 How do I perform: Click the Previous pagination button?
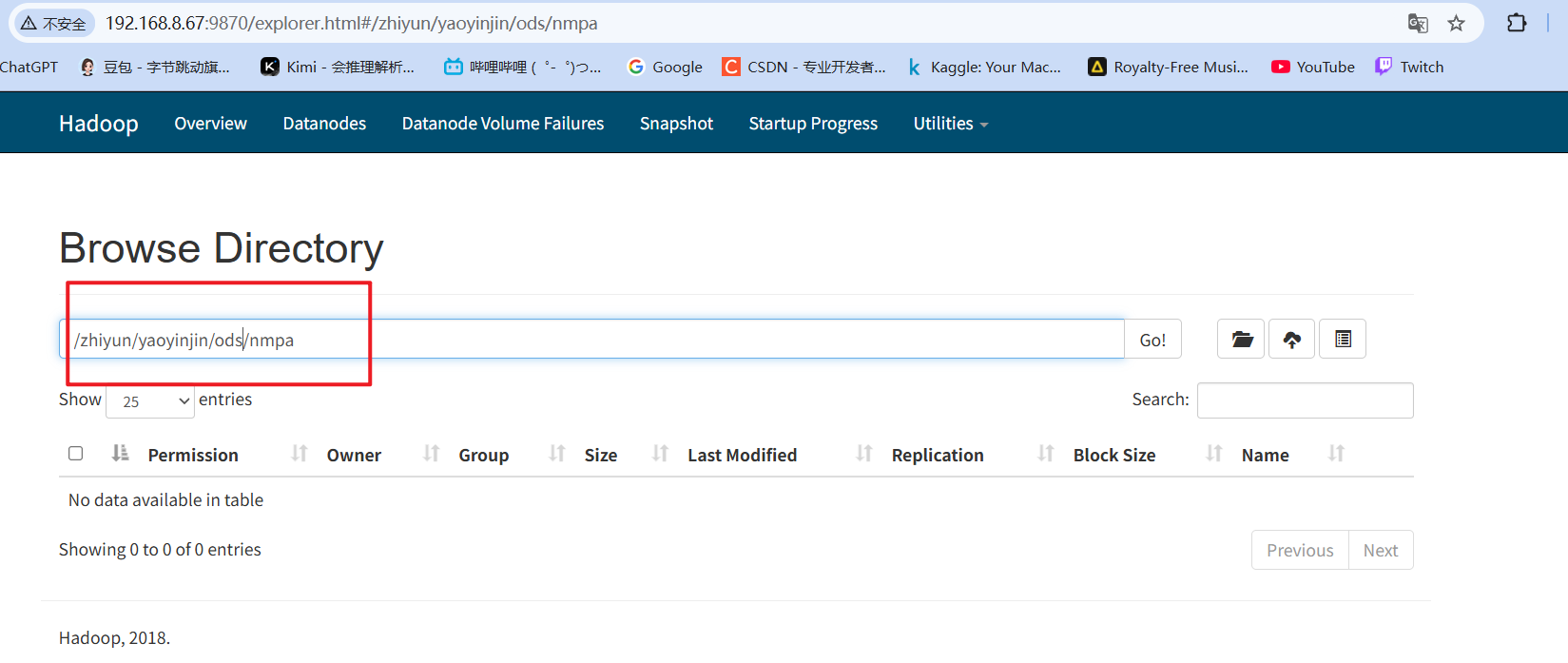coord(1300,551)
